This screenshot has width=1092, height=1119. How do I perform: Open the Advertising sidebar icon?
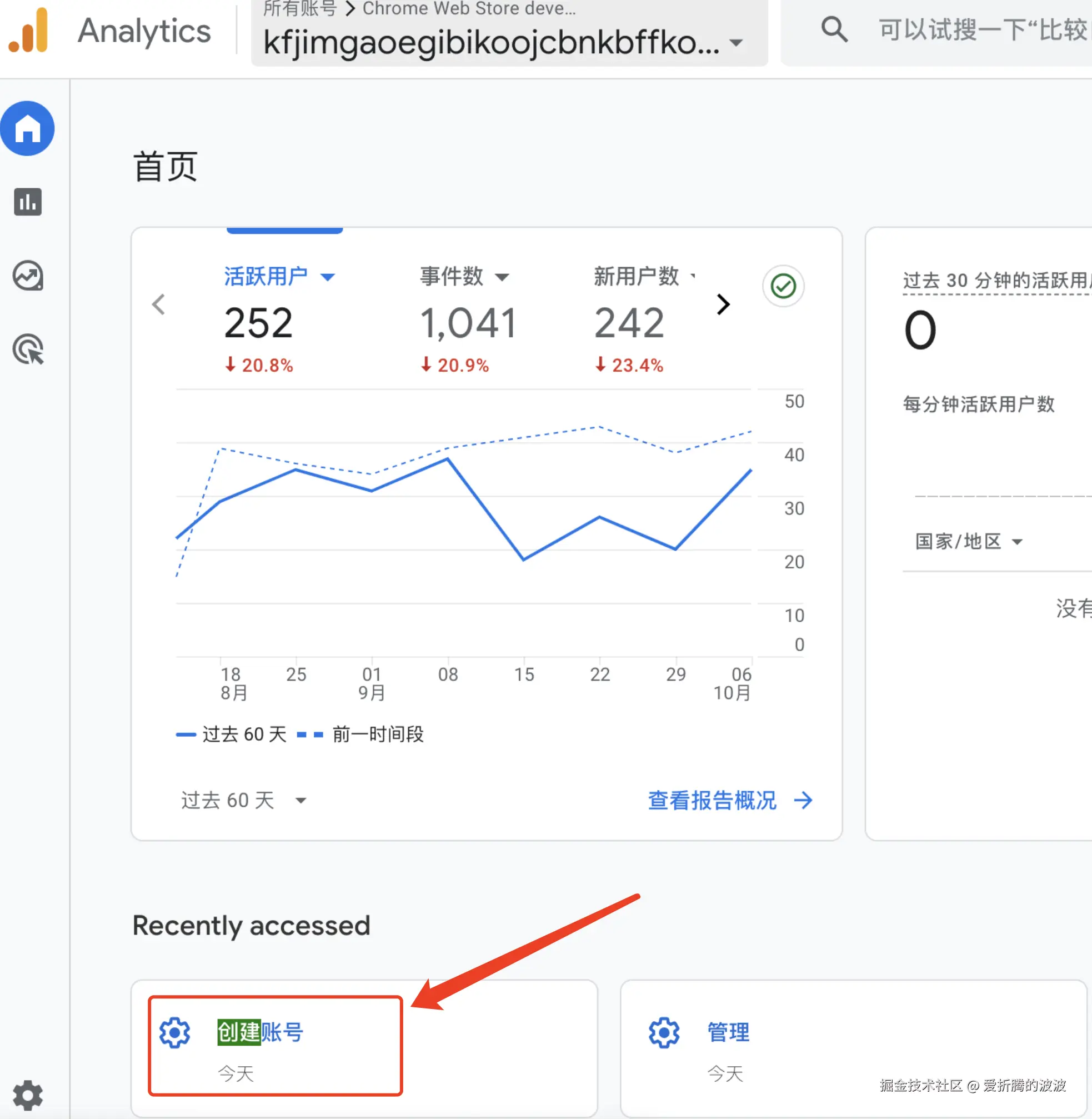(x=28, y=349)
